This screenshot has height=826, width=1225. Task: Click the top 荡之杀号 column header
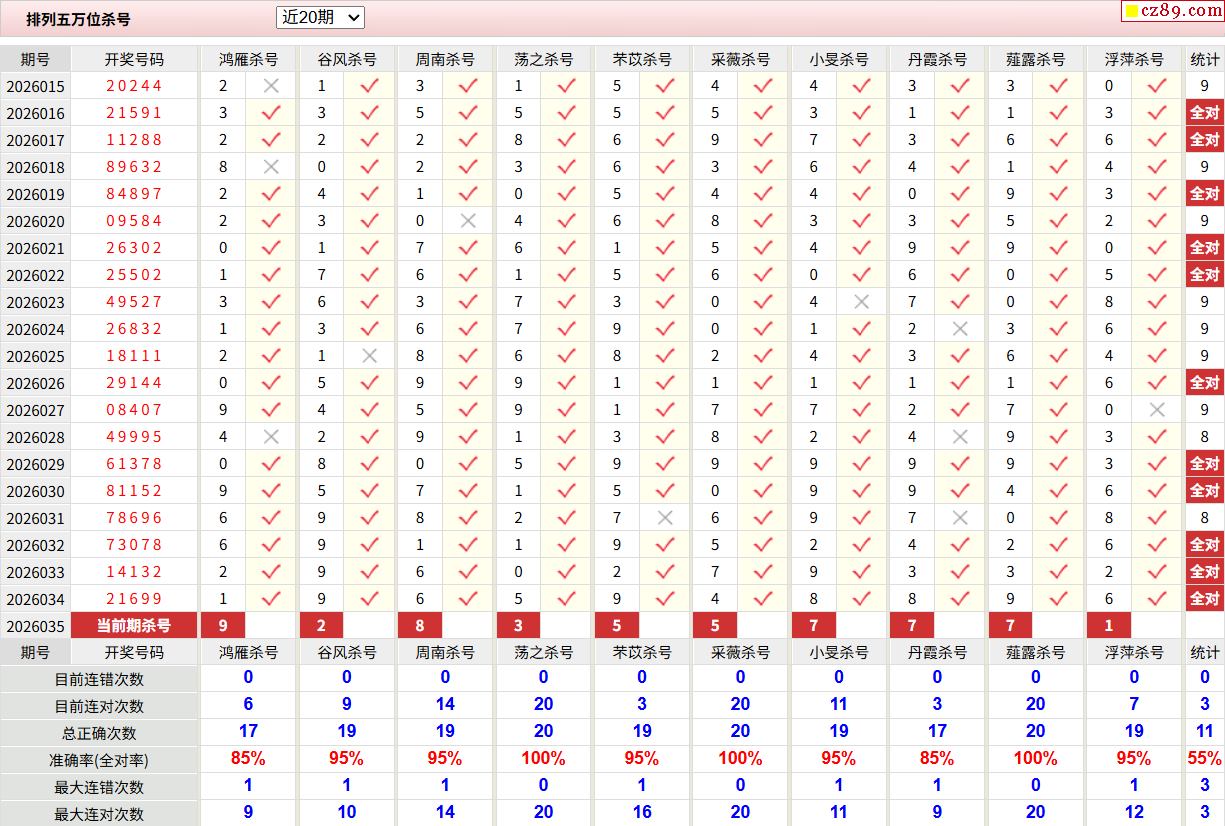point(543,59)
